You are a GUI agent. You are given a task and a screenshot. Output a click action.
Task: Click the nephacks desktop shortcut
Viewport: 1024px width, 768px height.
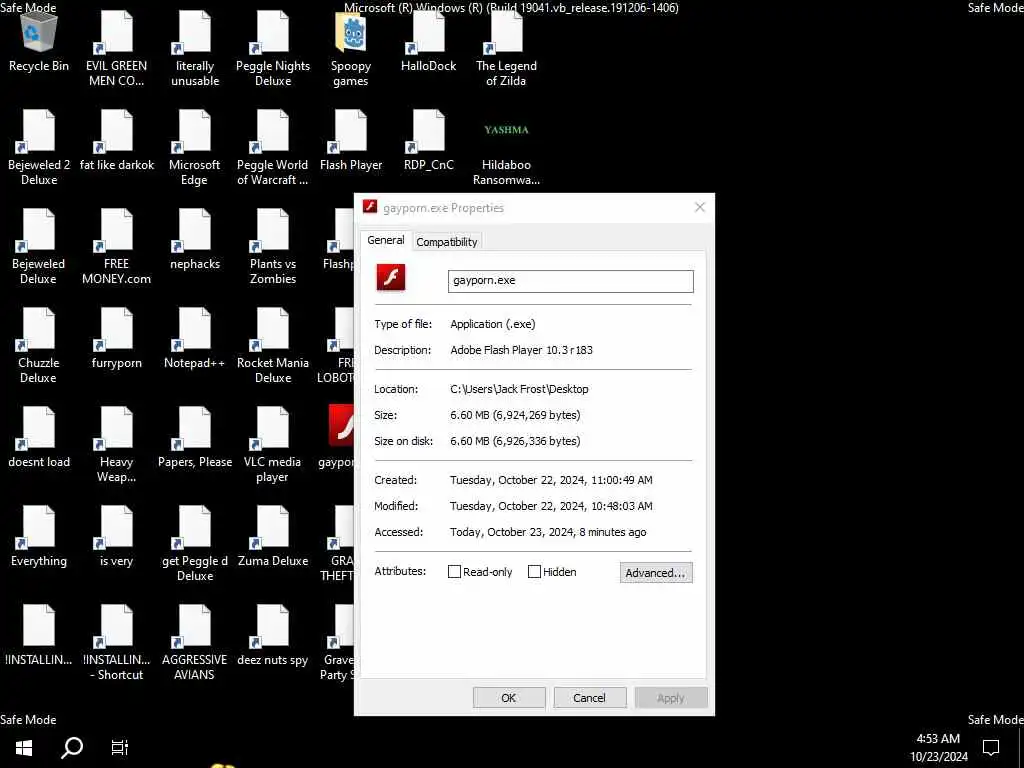pyautogui.click(x=195, y=241)
